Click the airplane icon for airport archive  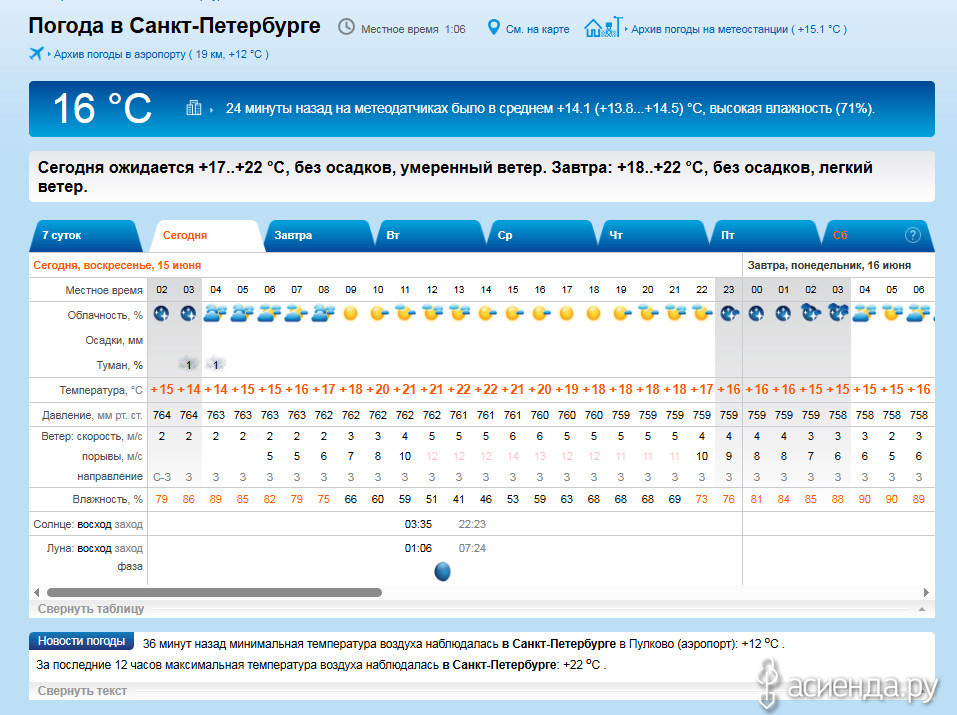pyautogui.click(x=37, y=53)
